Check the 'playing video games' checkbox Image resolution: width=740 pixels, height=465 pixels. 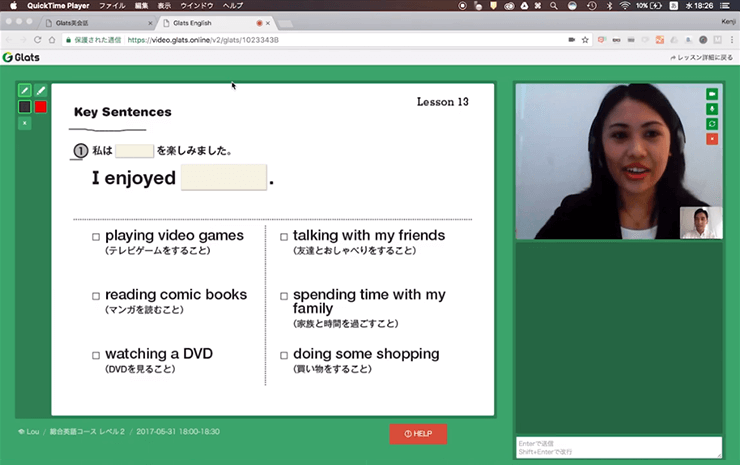(x=96, y=237)
